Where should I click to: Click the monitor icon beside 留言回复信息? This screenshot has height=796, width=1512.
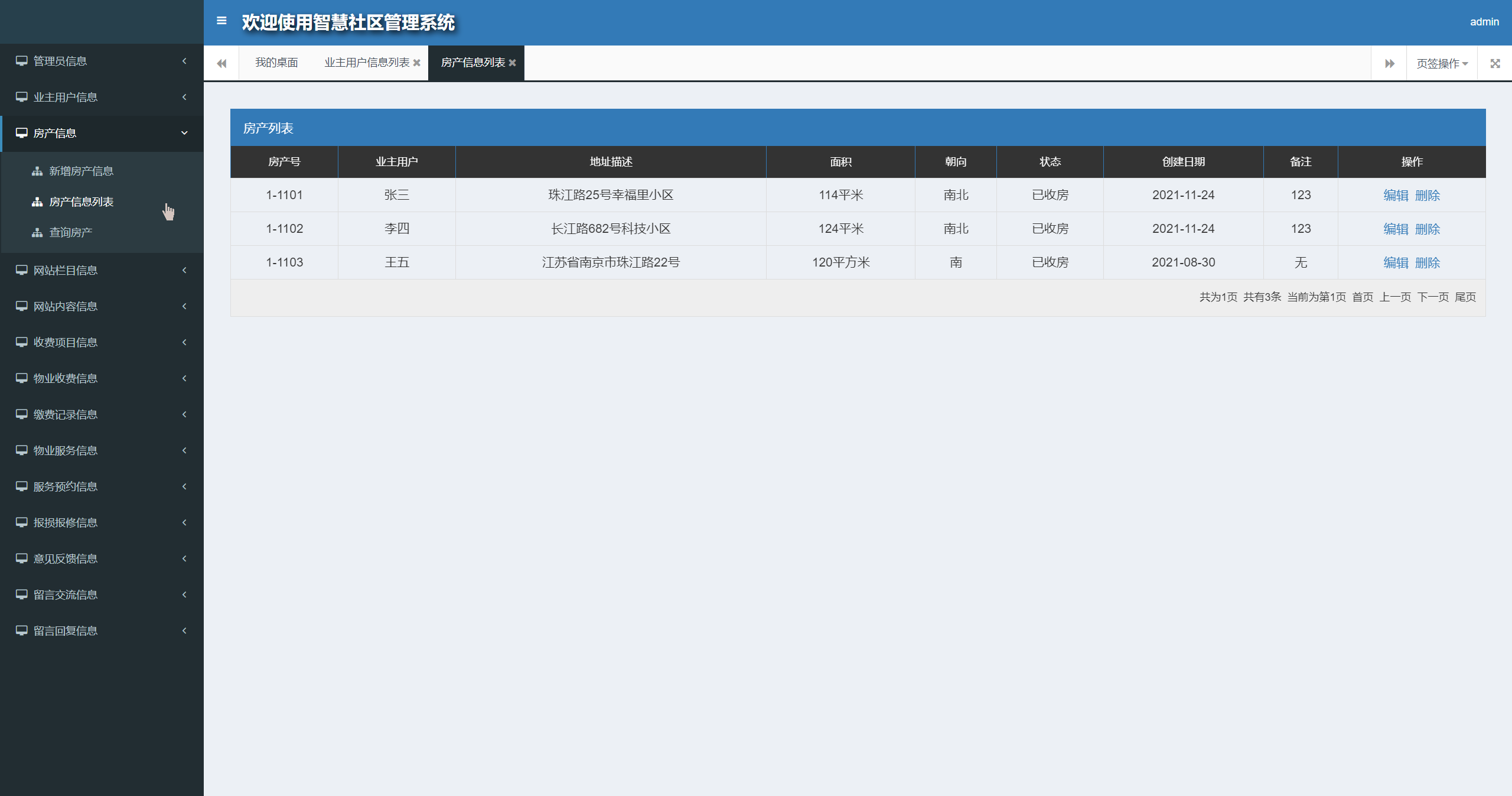[22, 631]
